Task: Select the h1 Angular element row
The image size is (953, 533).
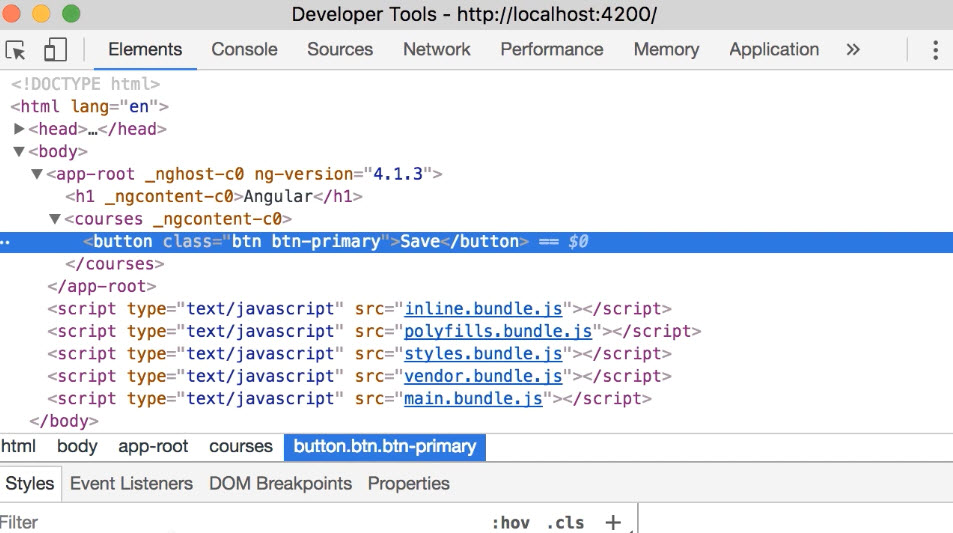Action: (x=213, y=197)
